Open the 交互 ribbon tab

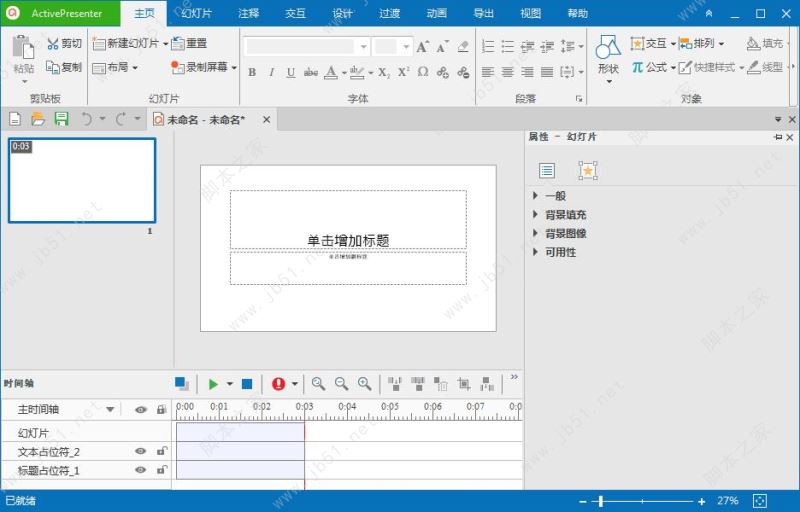(x=295, y=13)
